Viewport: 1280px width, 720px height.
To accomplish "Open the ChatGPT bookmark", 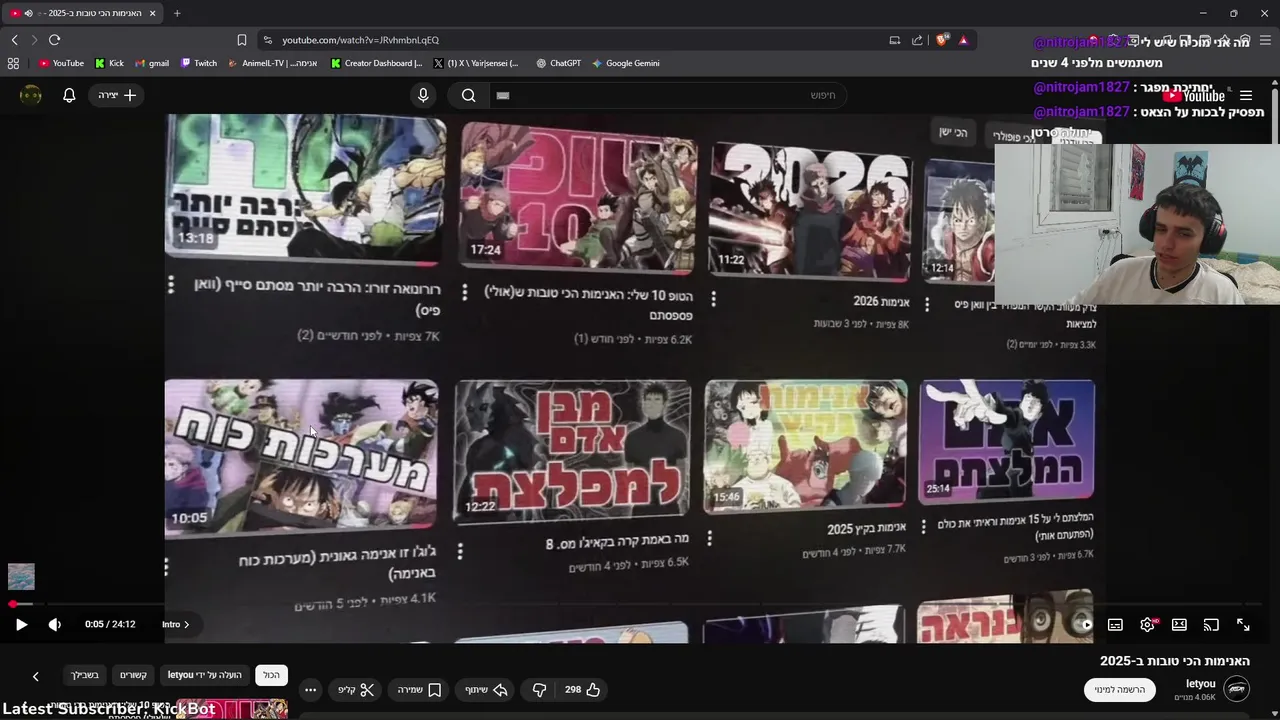I will (x=558, y=63).
